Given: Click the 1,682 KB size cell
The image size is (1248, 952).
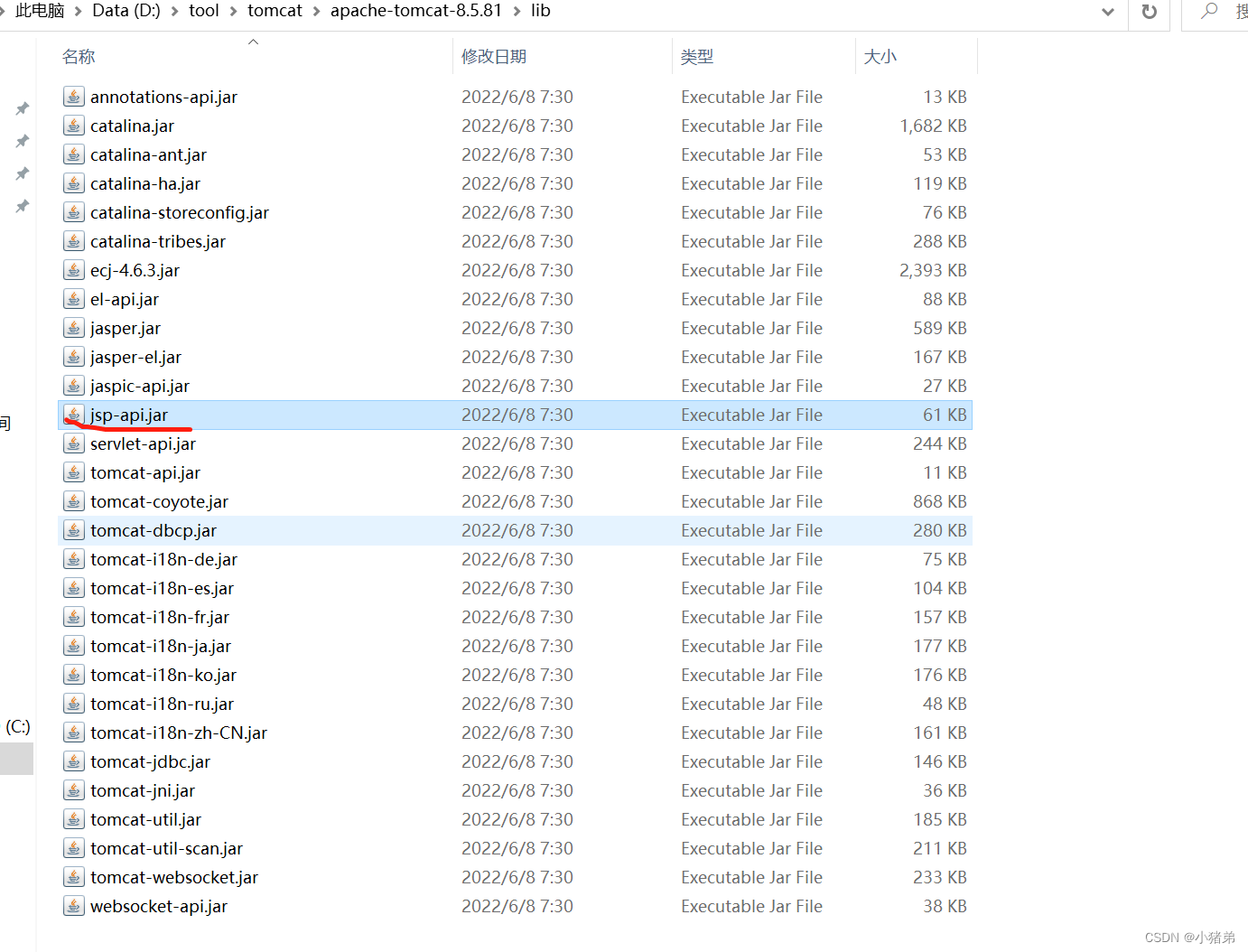Looking at the screenshot, I should 933,126.
